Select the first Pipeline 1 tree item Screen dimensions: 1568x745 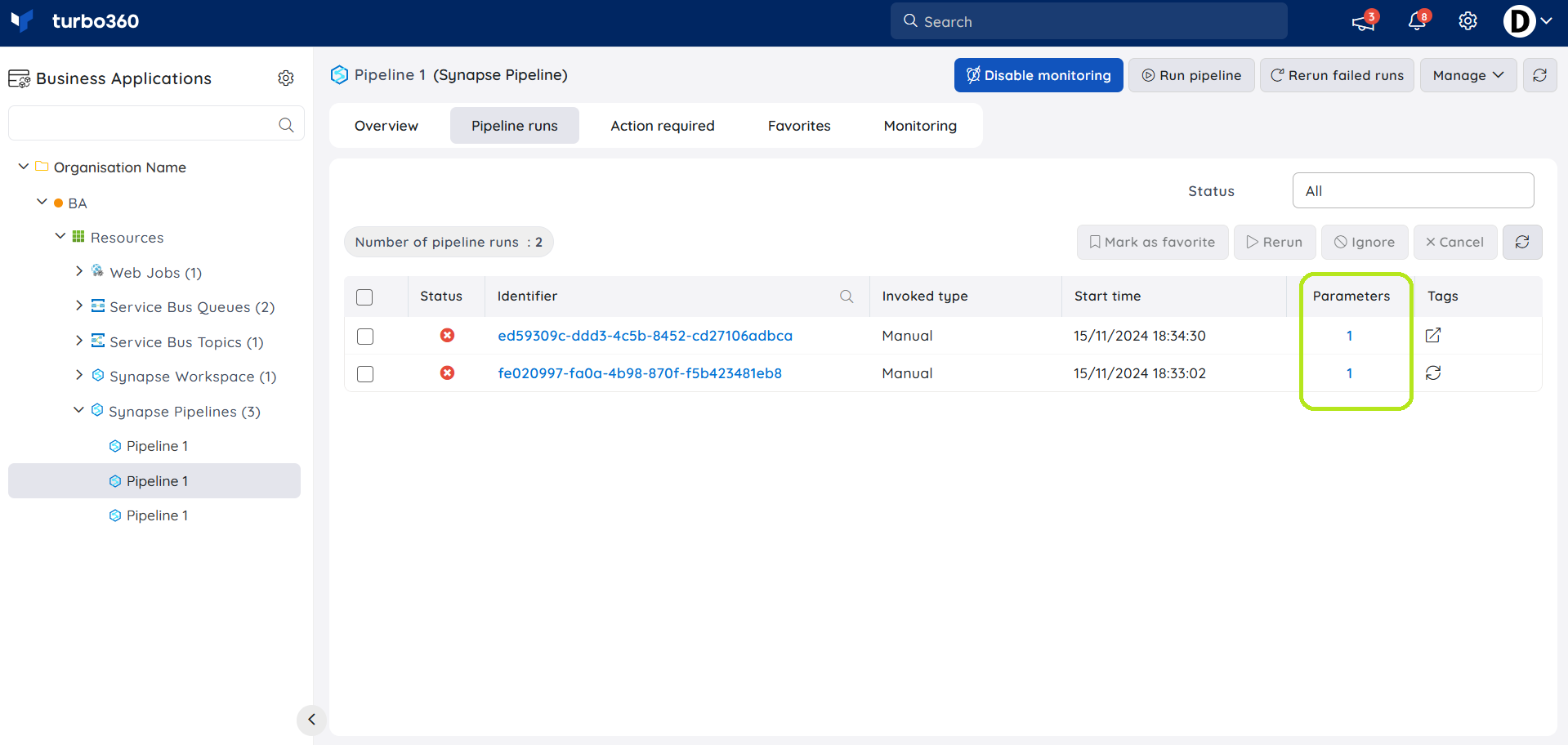click(157, 446)
